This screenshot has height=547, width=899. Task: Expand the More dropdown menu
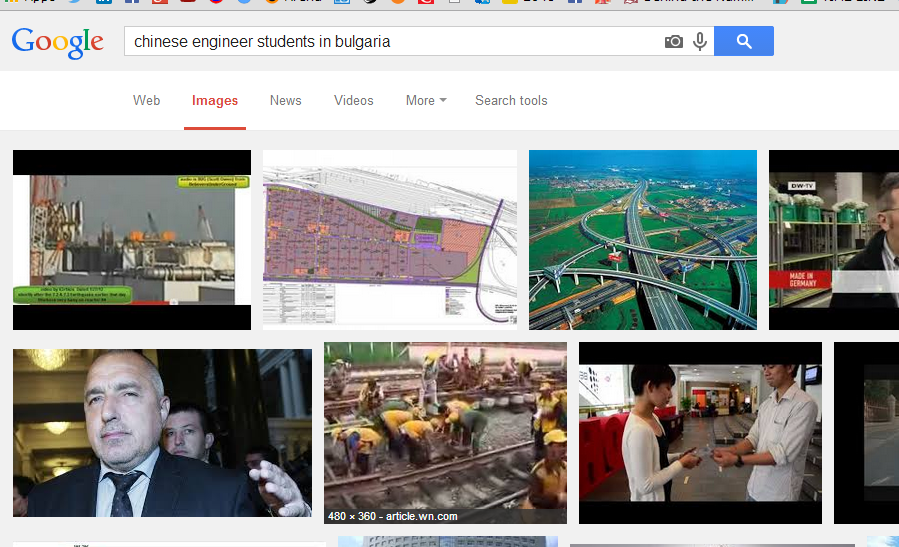(426, 100)
